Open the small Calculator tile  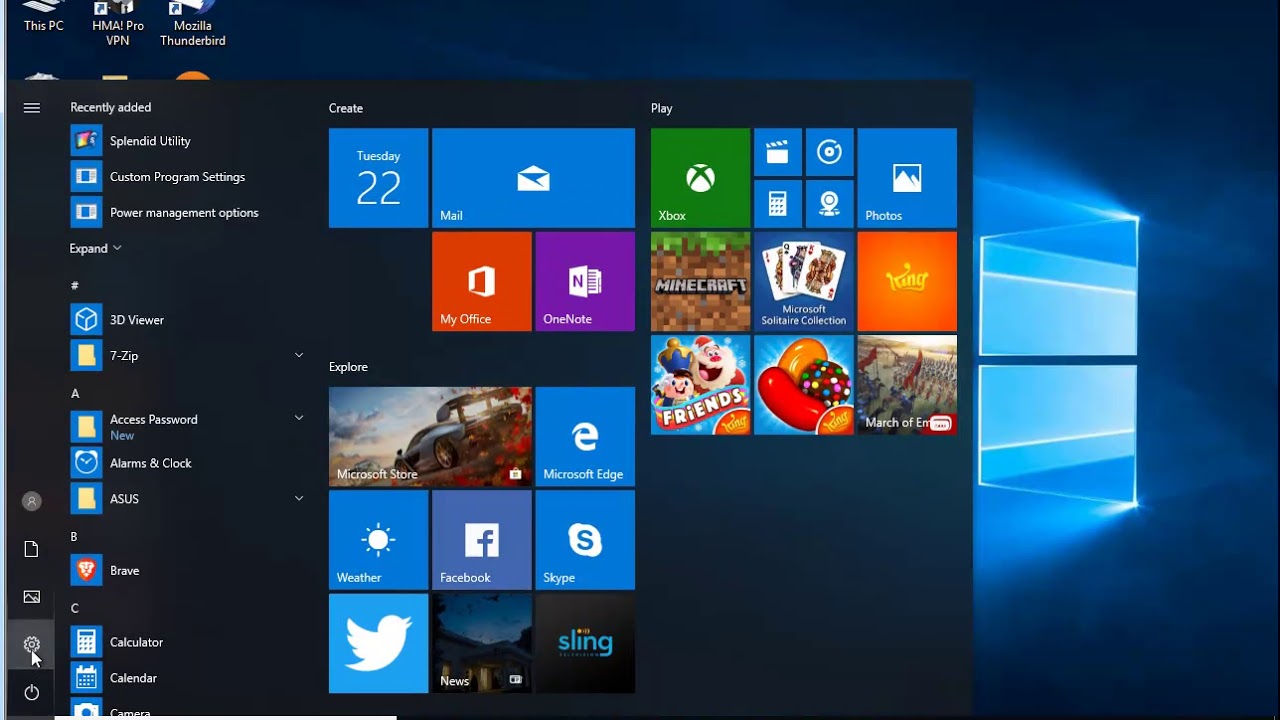[x=778, y=204]
